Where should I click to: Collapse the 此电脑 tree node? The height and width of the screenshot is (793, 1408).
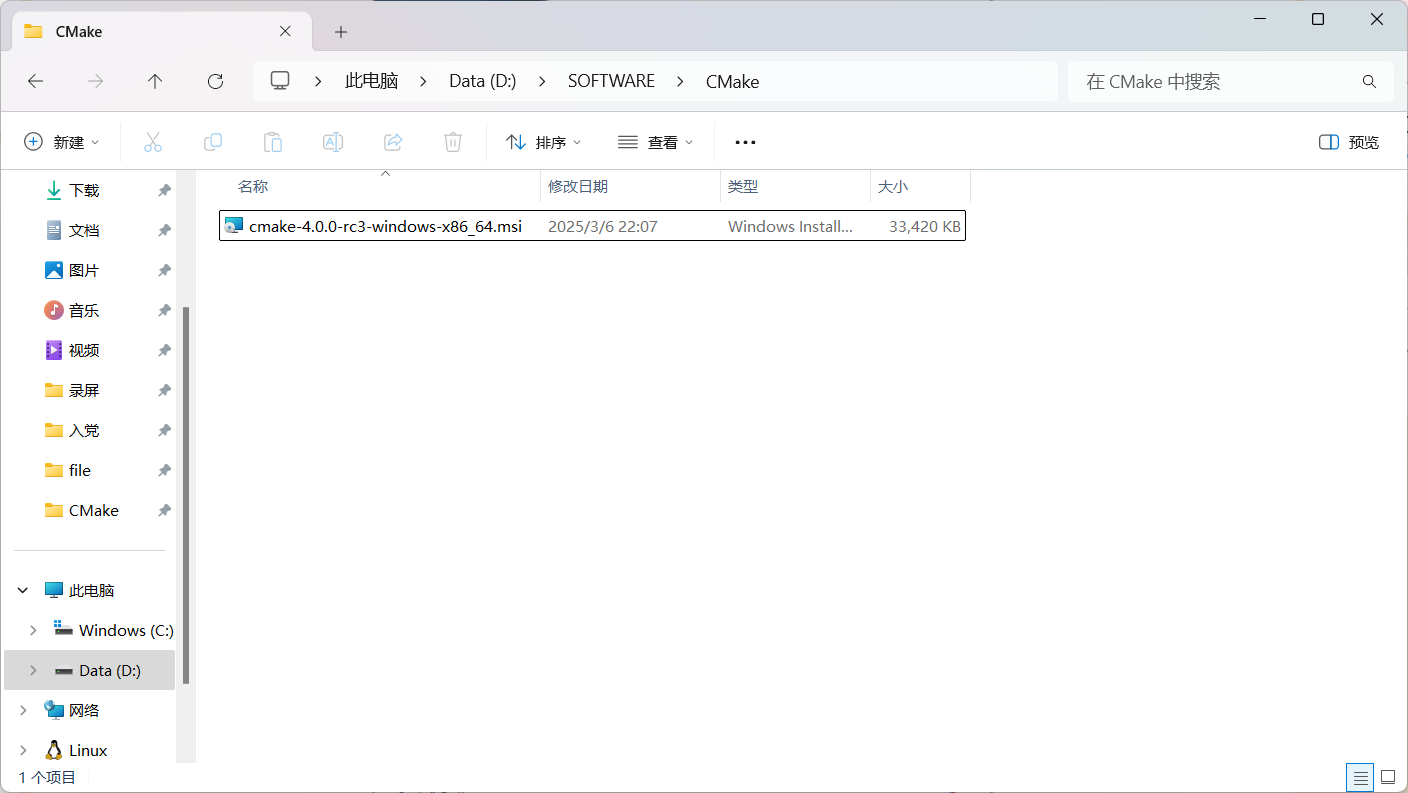pos(23,591)
